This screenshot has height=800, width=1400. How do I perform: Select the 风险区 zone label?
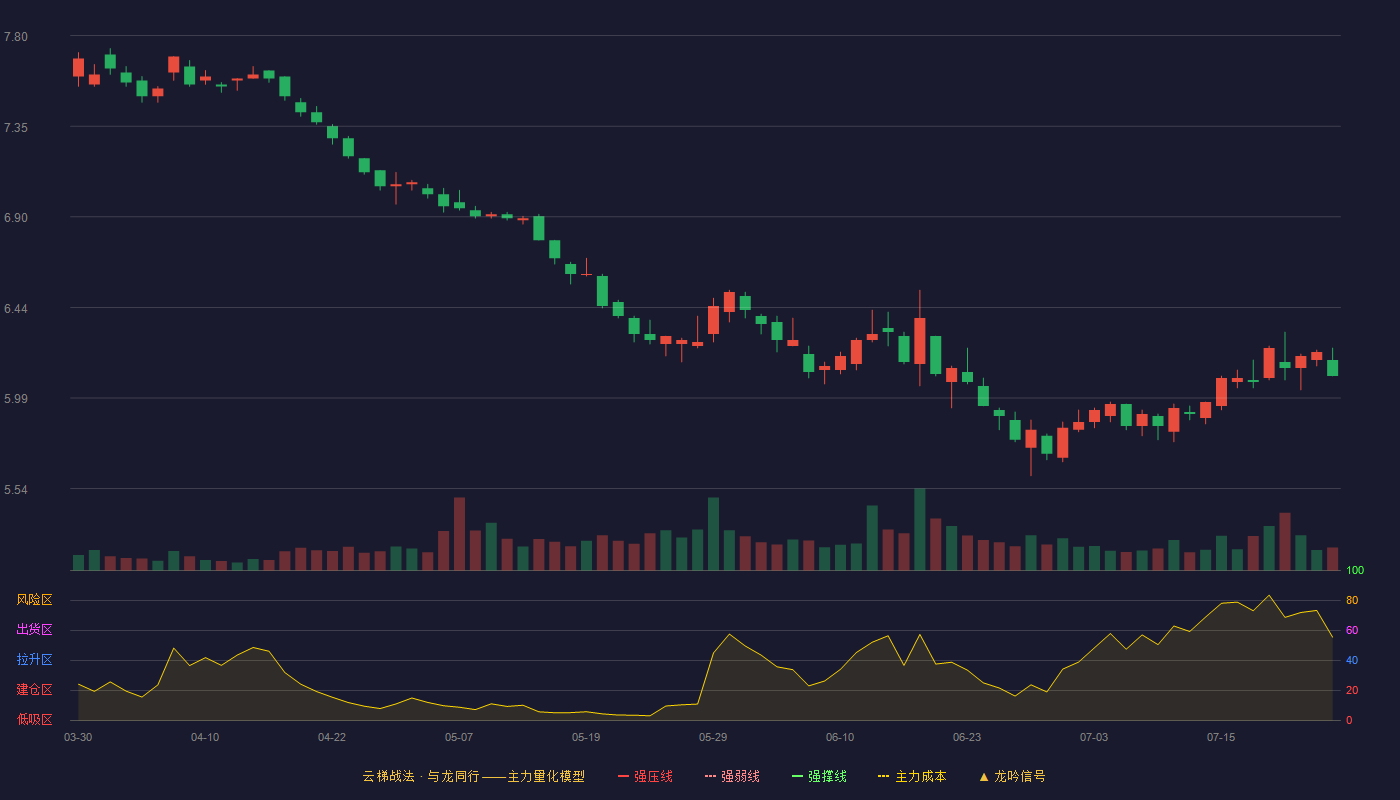coord(34,600)
